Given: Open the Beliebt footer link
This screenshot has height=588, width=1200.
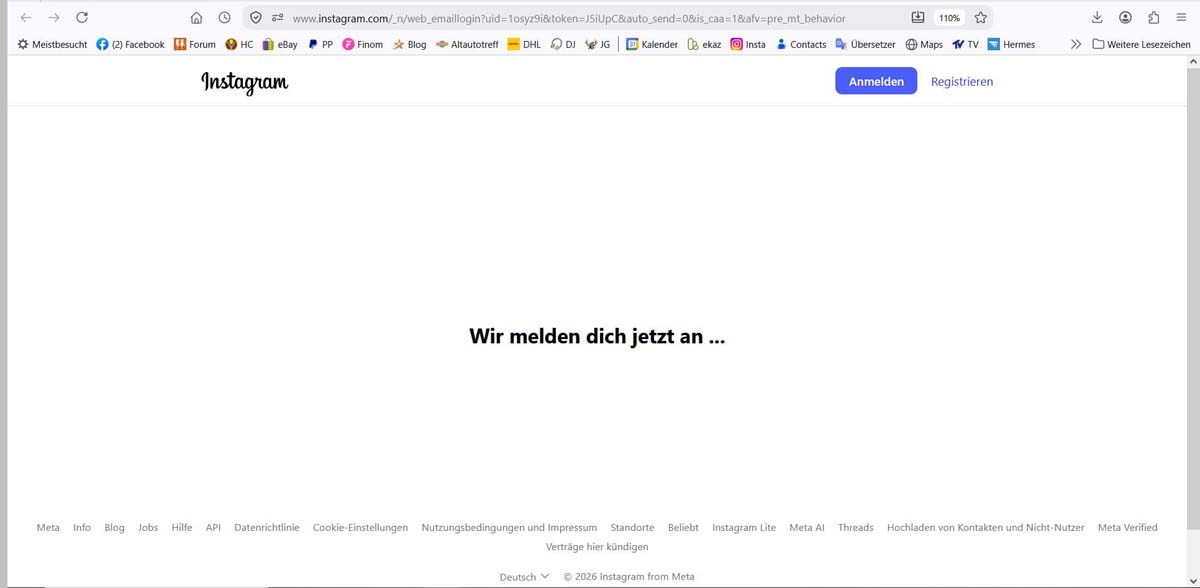Looking at the screenshot, I should tap(683, 527).
